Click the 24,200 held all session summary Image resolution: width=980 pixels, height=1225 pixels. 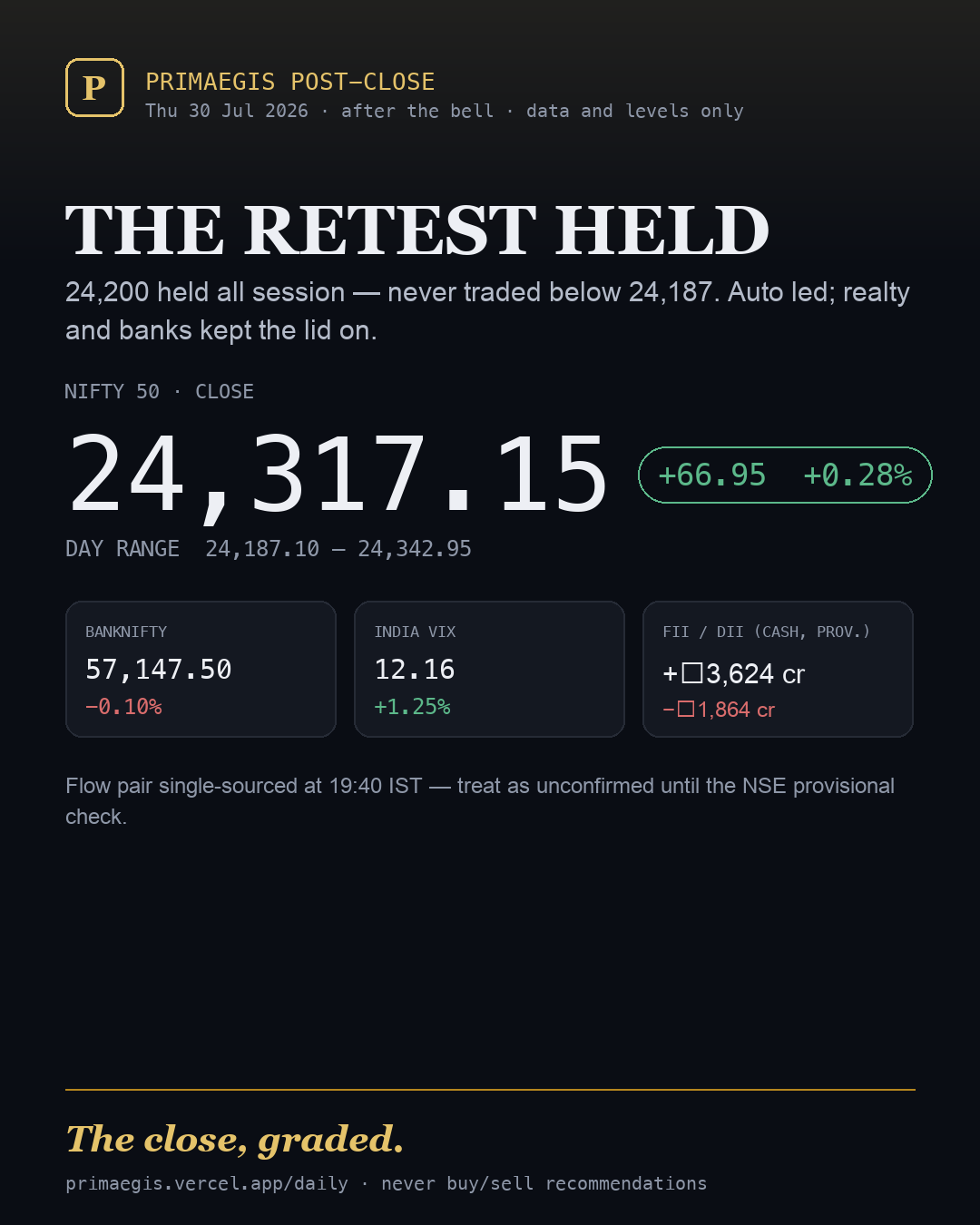[488, 311]
